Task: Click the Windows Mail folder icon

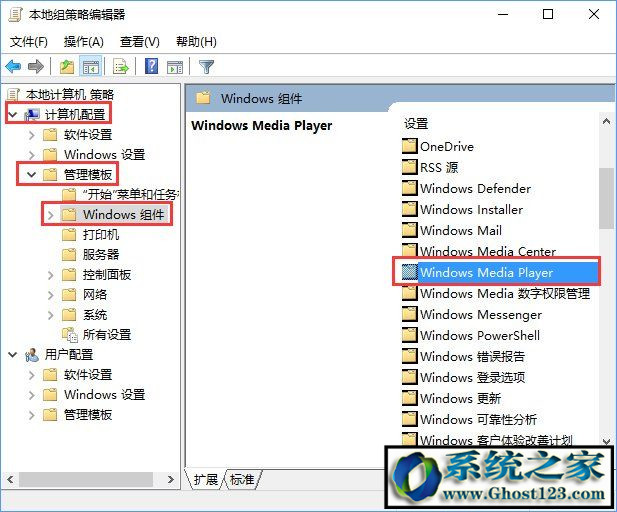Action: 409,230
